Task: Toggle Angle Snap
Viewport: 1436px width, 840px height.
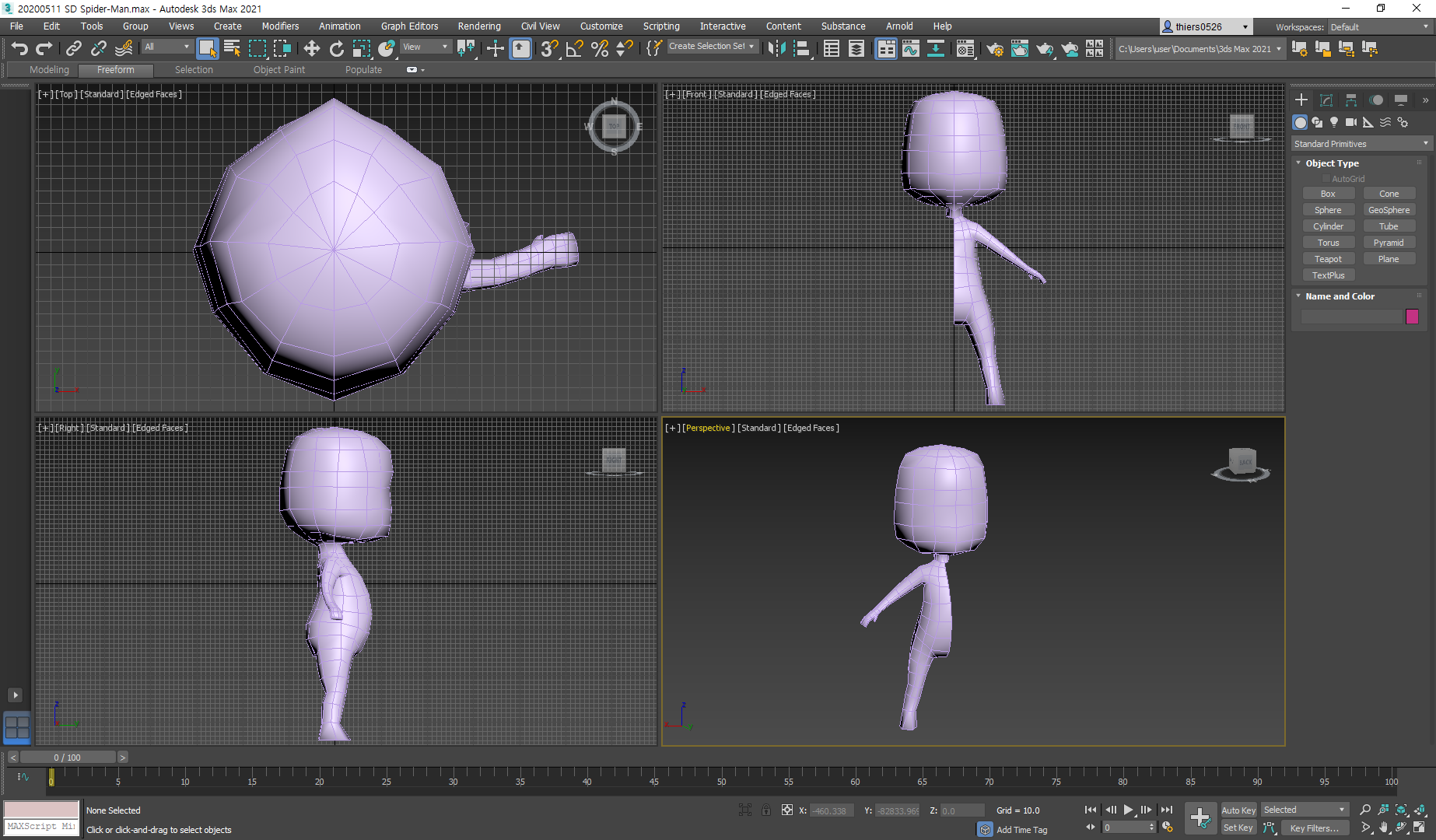Action: 574,49
